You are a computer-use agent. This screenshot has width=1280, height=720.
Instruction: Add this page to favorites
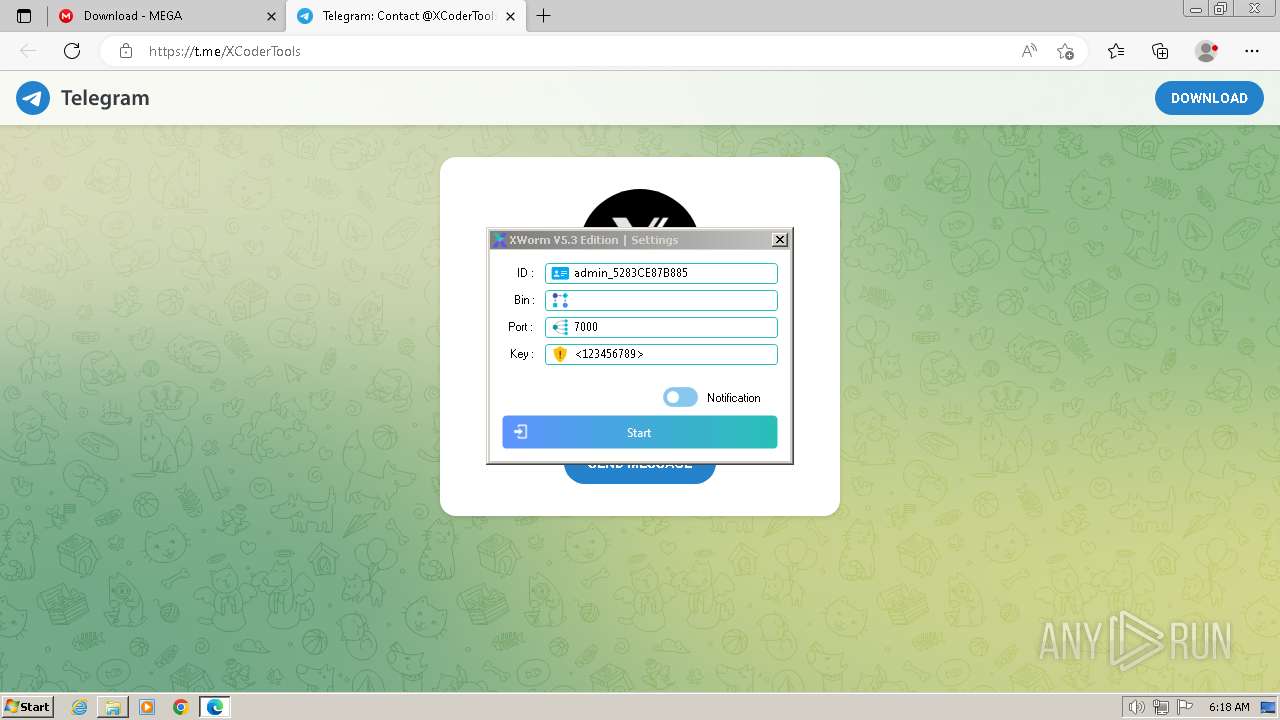click(x=1065, y=51)
